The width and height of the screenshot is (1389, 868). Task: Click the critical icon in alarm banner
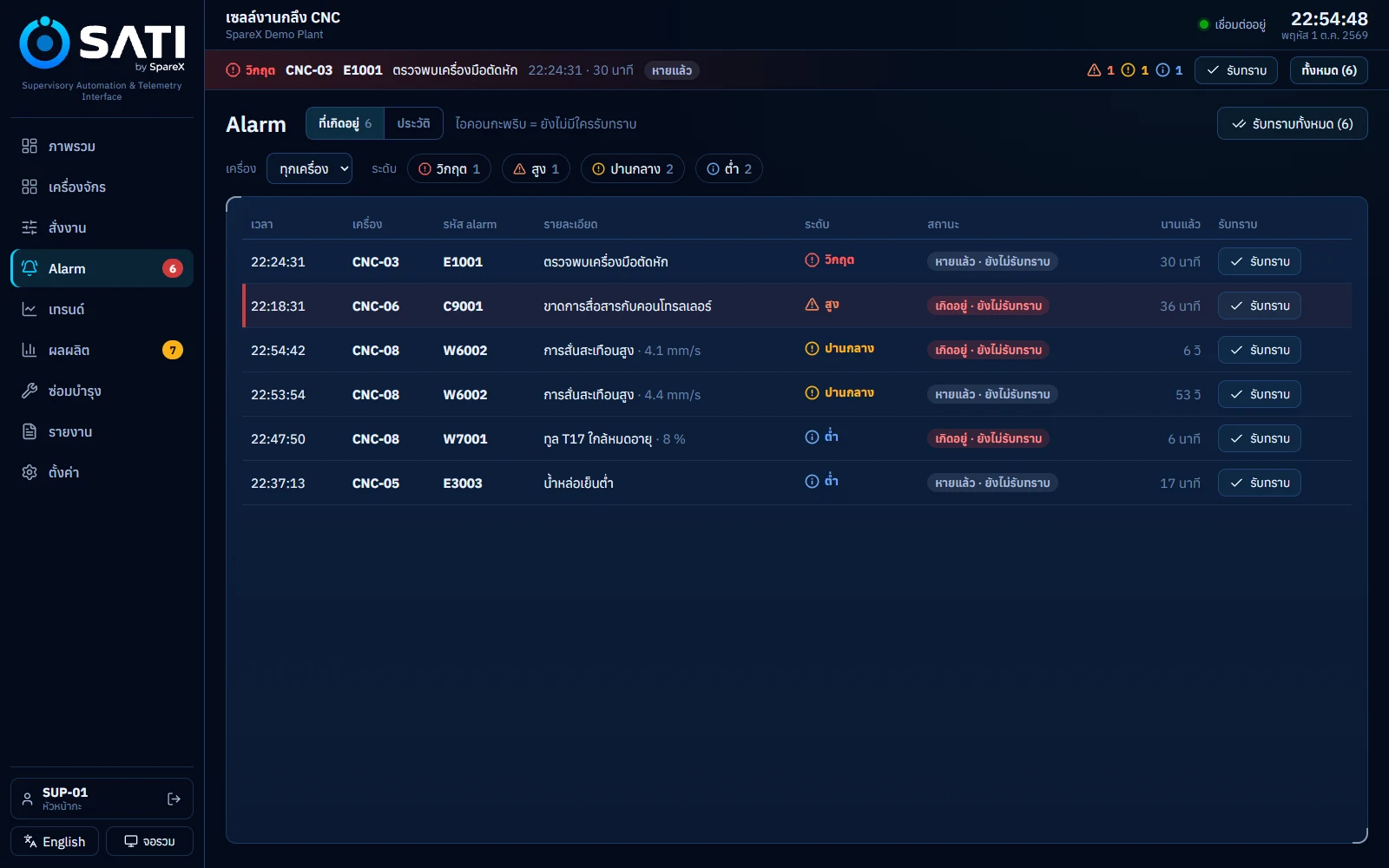(233, 70)
